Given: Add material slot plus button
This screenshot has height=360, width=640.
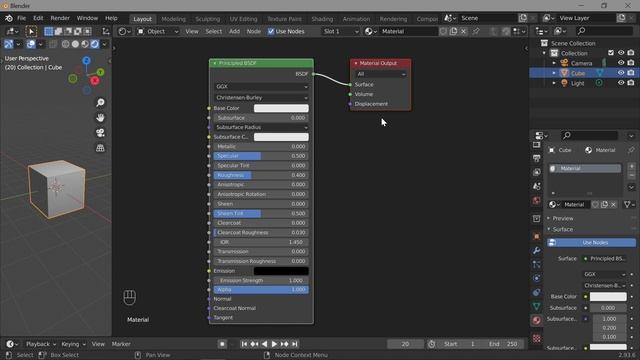Looking at the screenshot, I should click(631, 167).
